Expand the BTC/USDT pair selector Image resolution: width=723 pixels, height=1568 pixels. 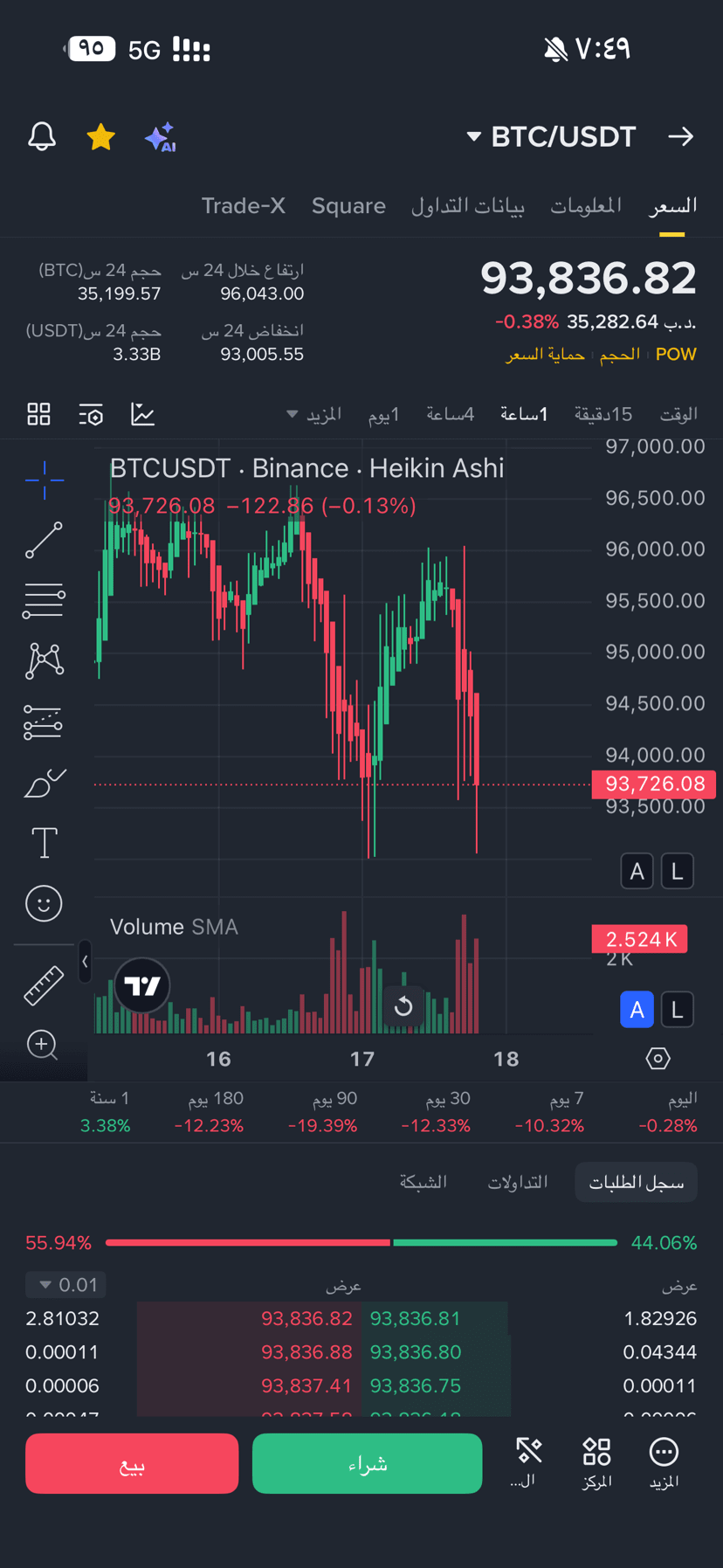coord(552,137)
